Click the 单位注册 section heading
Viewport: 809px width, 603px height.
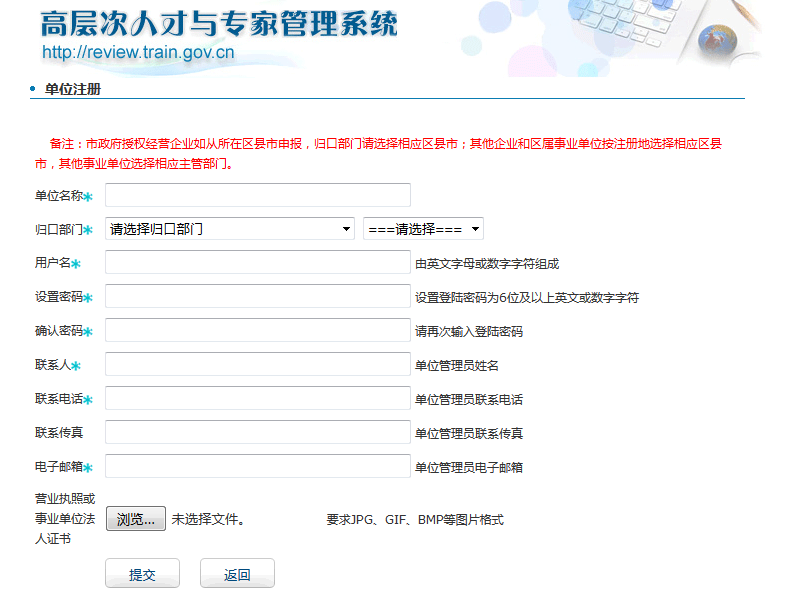(x=73, y=89)
